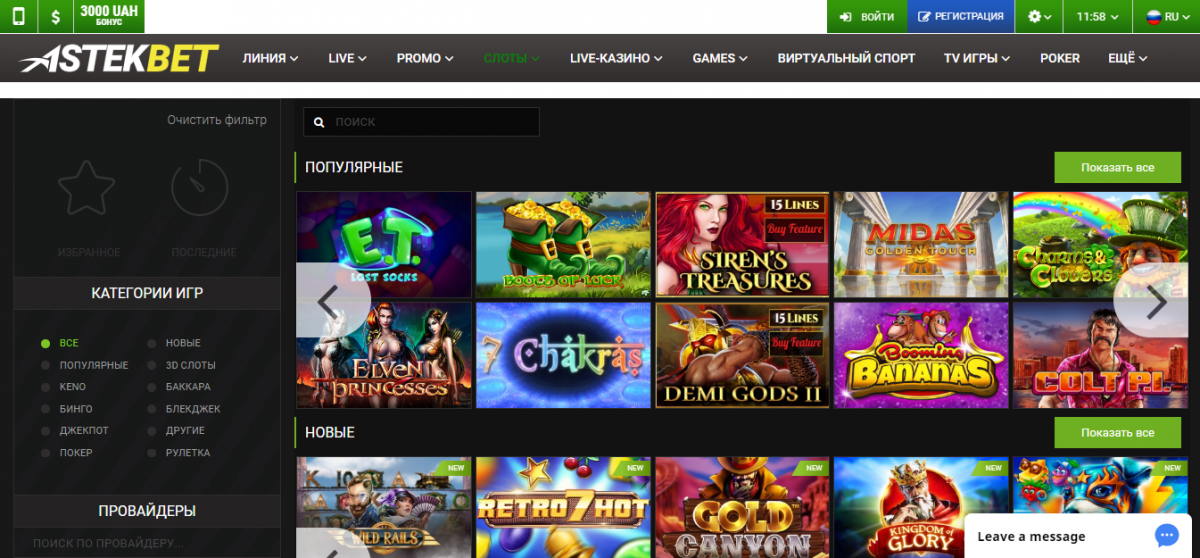Open Colt P.I. slot
This screenshot has width=1200, height=558.
click(x=1100, y=355)
